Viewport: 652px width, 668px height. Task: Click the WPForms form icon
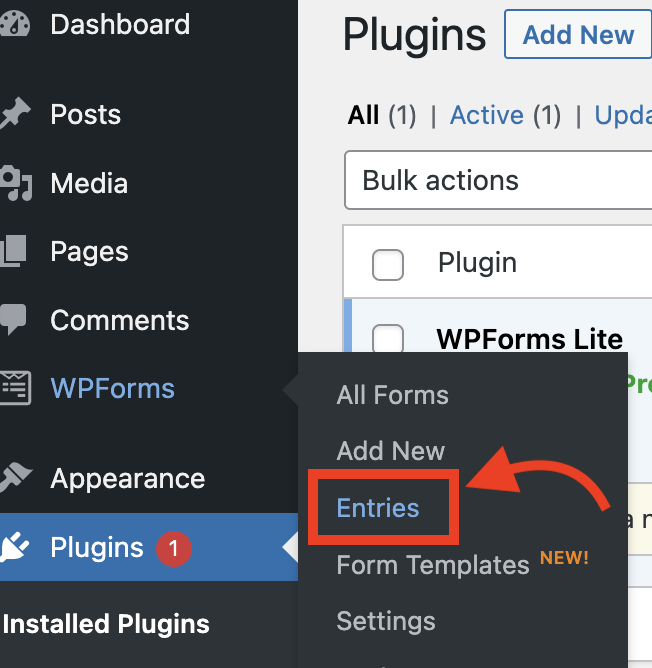click(15, 388)
